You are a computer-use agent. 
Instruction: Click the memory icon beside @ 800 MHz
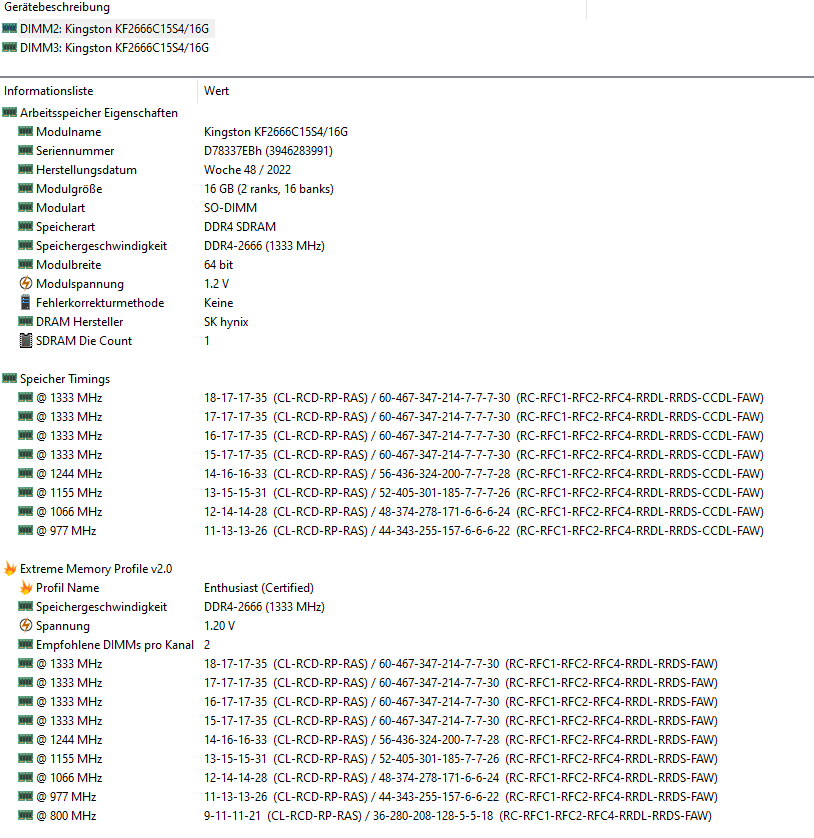click(x=25, y=815)
